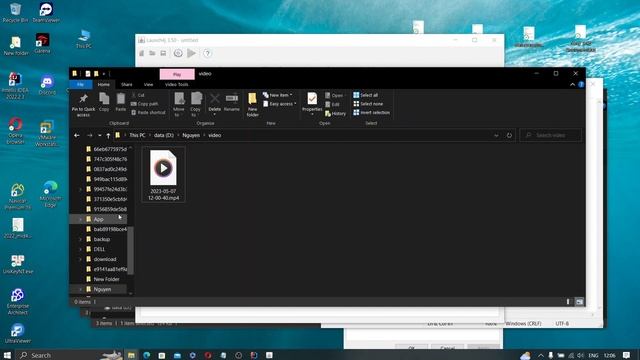The height and width of the screenshot is (360, 640).
Task: Open the Easy access dropdown
Action: tap(280, 104)
